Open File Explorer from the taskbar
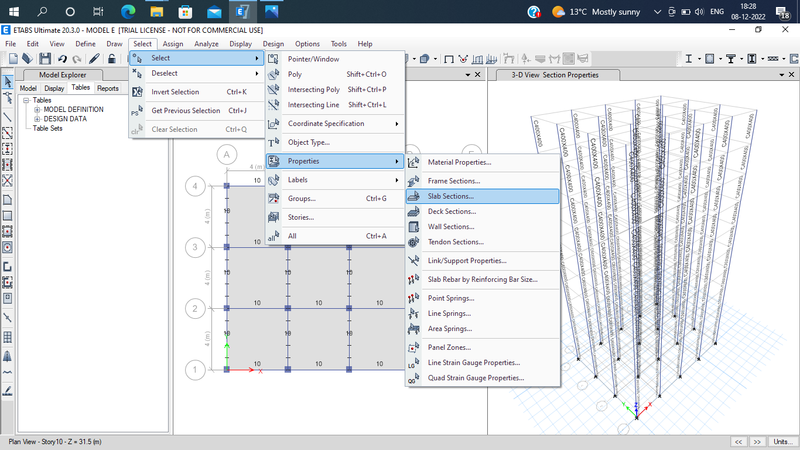The width and height of the screenshot is (800, 450). click(x=157, y=11)
